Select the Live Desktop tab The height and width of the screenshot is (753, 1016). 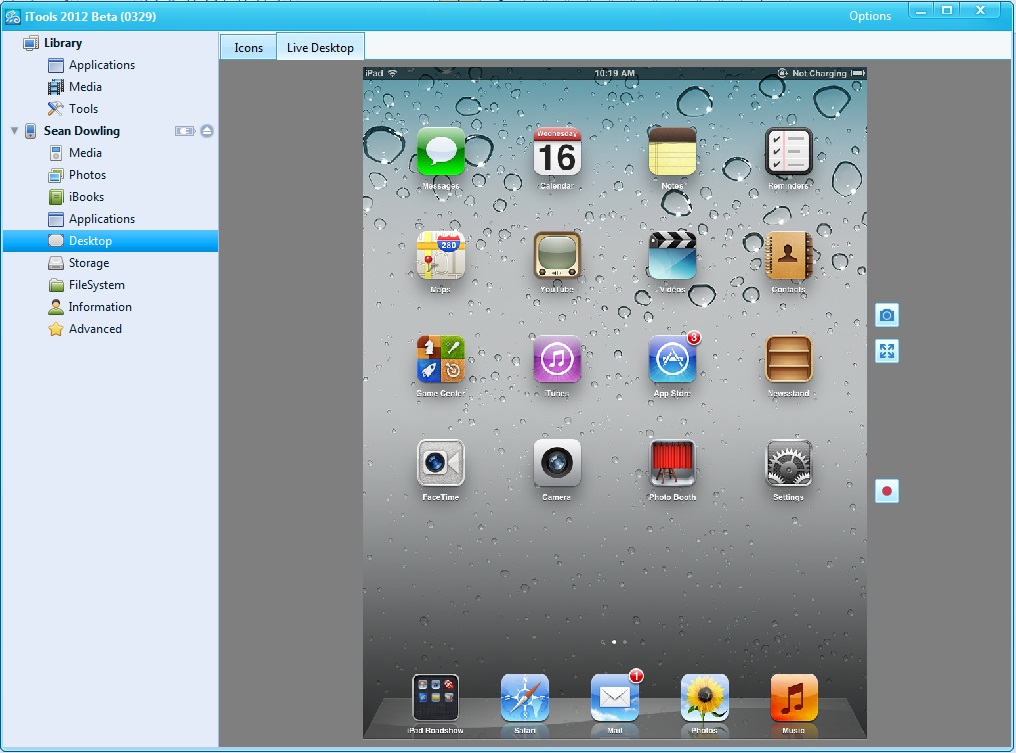pos(320,47)
